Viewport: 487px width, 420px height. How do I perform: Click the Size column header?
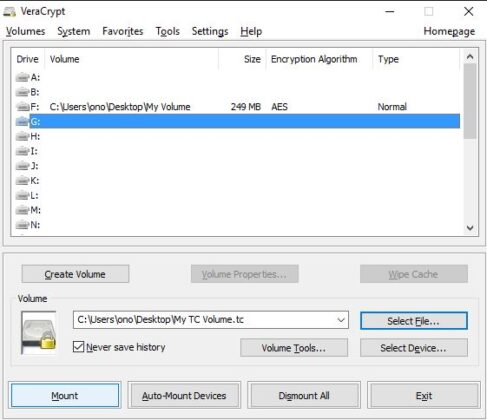click(242, 59)
